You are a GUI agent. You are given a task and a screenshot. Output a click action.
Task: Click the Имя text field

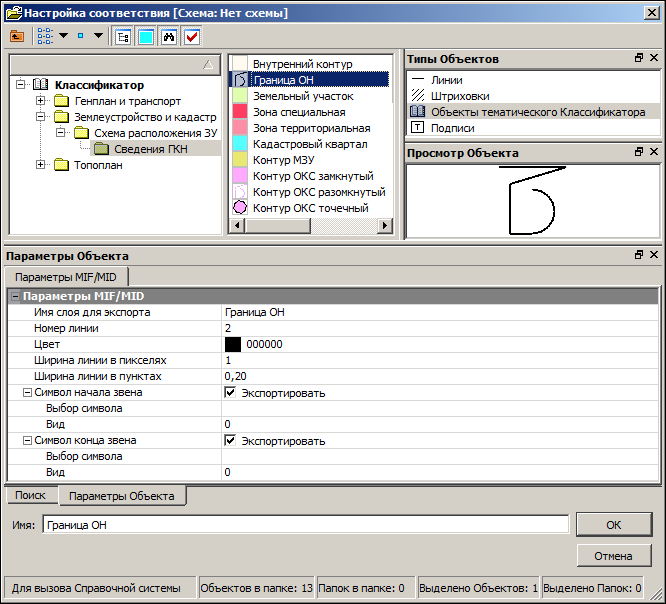pyautogui.click(x=305, y=525)
